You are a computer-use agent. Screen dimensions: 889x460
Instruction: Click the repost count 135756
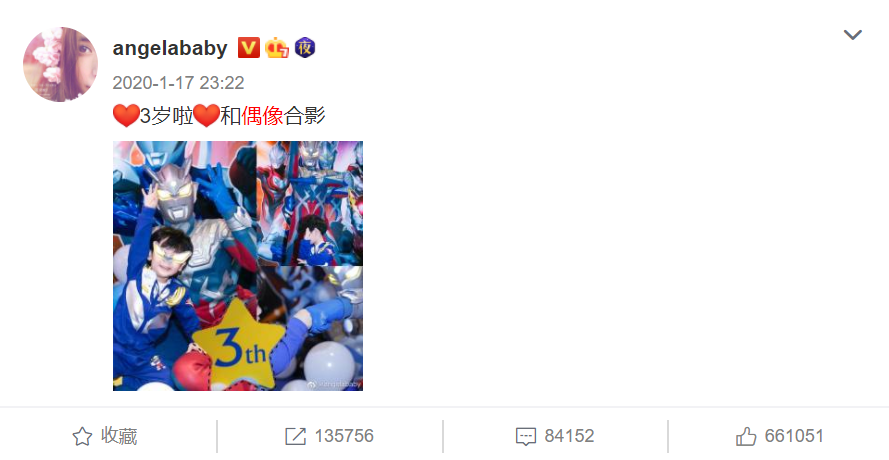[x=344, y=436]
